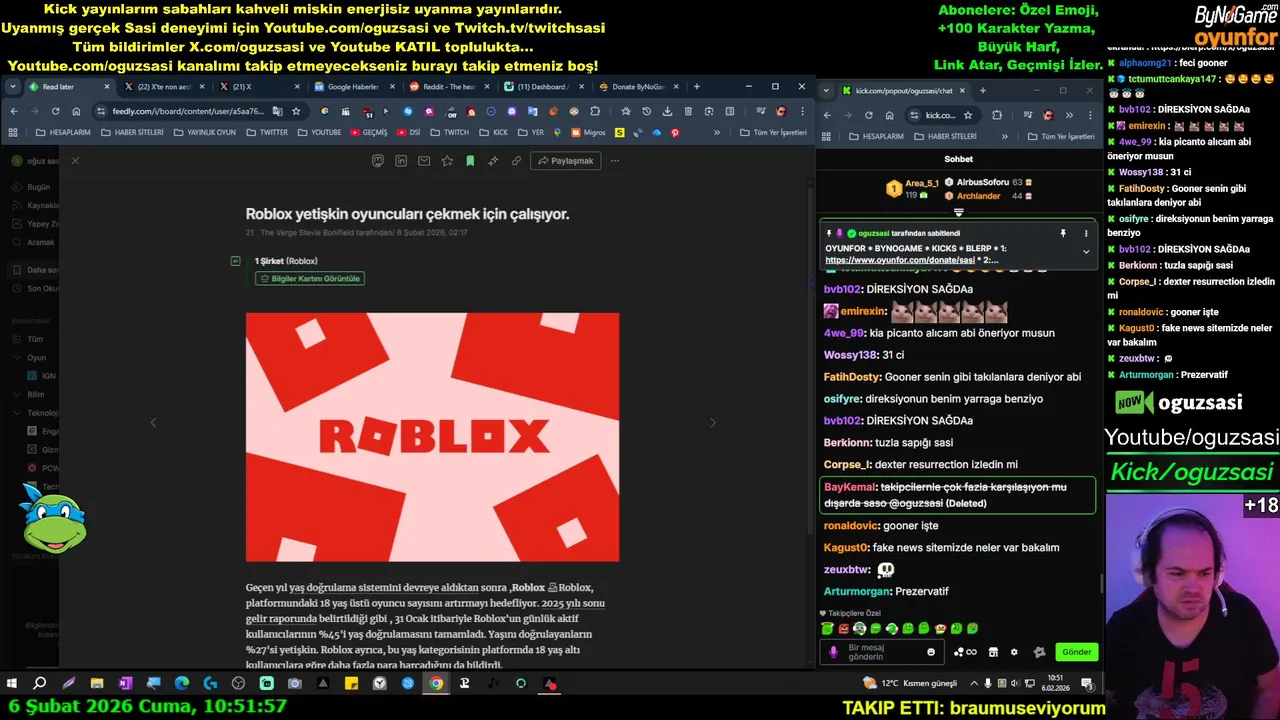Open the GEÇMİŞ YouTube bookmark
Viewport: 1280px width, 720px height.
click(x=369, y=132)
